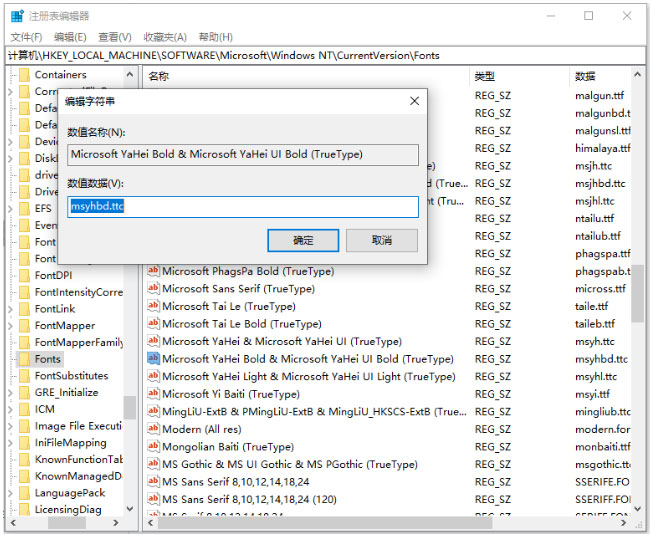Screen dimensions: 650x535
Task: Click tree pane horizontal scroll left arrow
Action: (x=13, y=523)
